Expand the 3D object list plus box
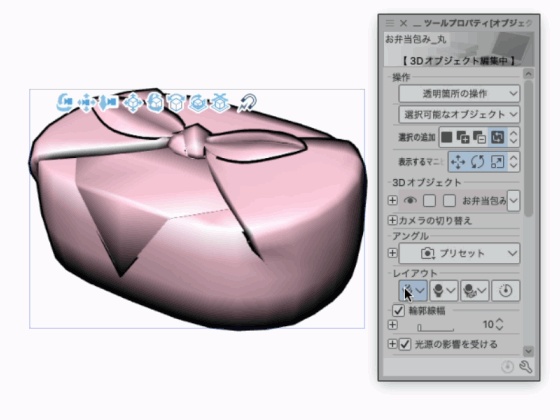The width and height of the screenshot is (560, 420). coord(392,200)
